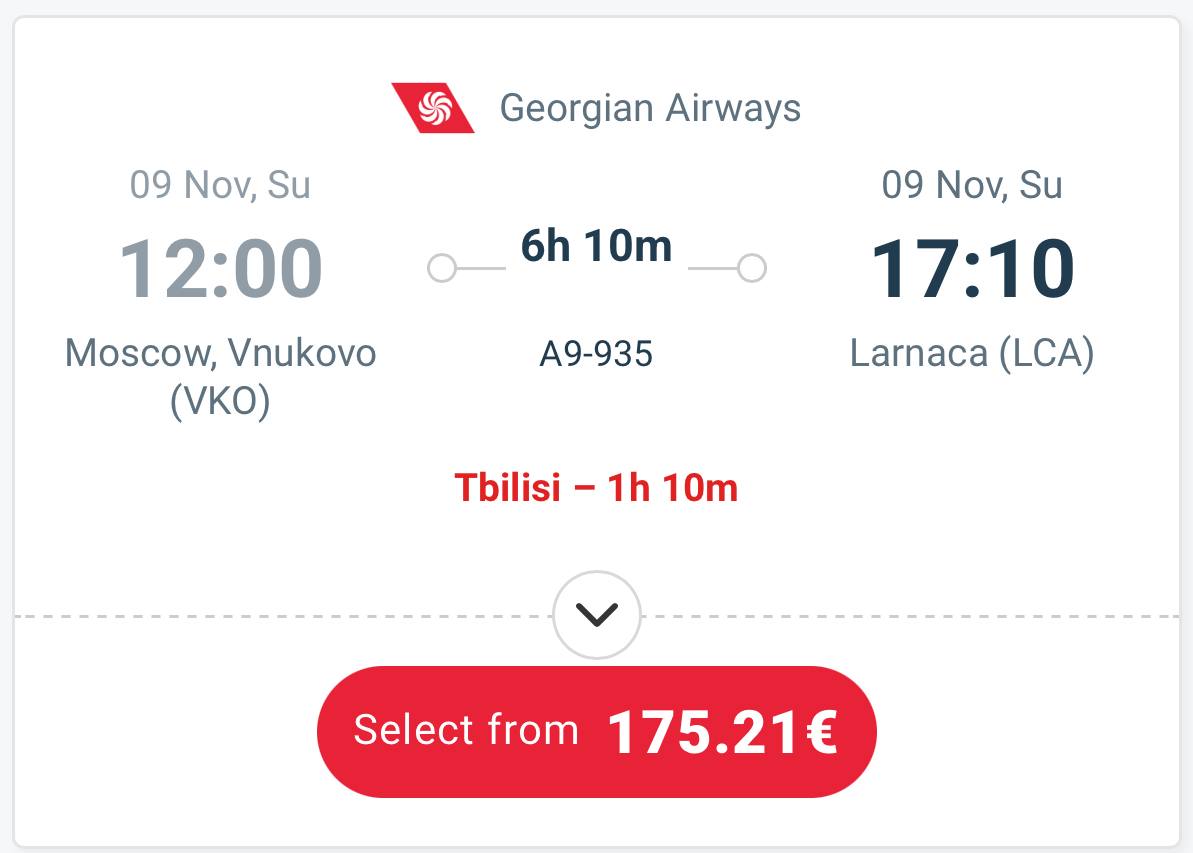Click the Georgian Airways airline name
Viewport: 1193px width, 853px height.
(x=650, y=107)
